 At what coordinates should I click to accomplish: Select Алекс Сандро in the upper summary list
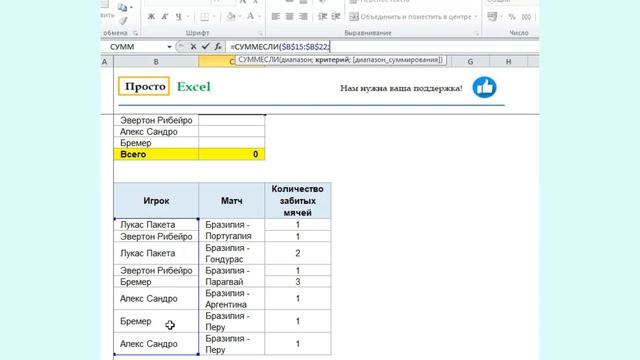(x=156, y=132)
